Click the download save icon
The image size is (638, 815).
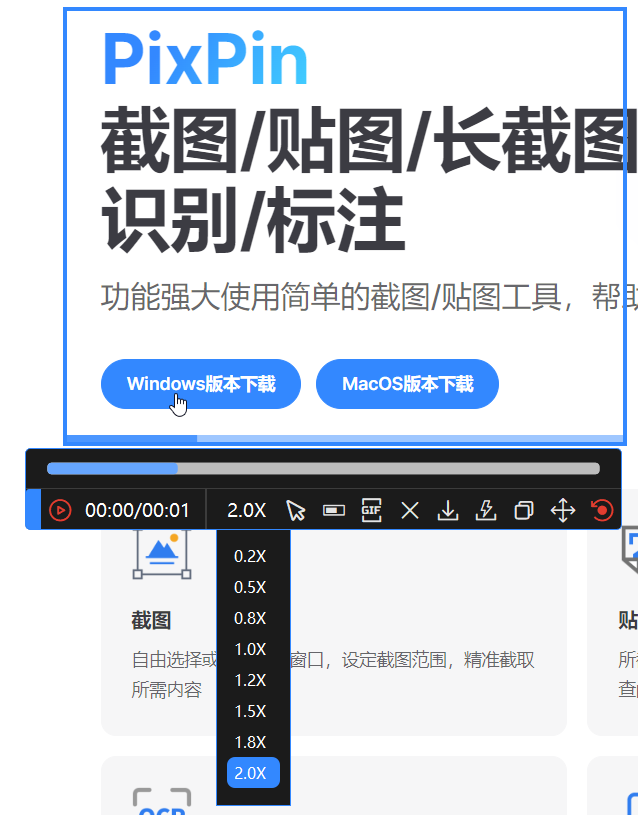pos(448,510)
